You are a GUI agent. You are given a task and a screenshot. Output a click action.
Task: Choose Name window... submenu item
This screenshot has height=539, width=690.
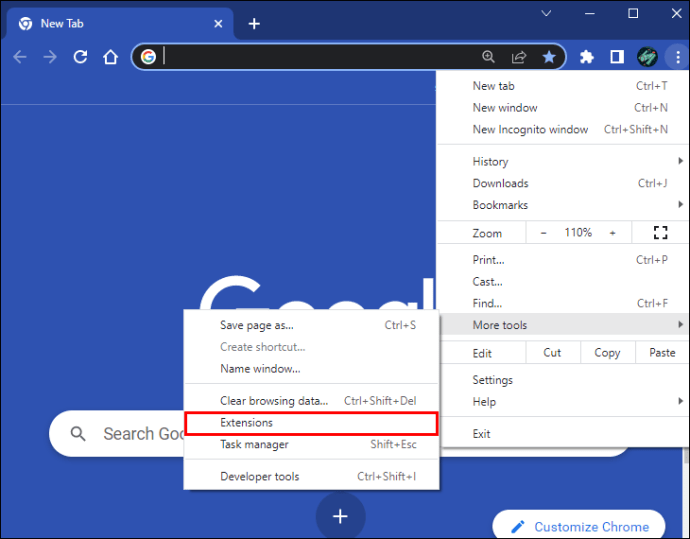tap(312, 369)
